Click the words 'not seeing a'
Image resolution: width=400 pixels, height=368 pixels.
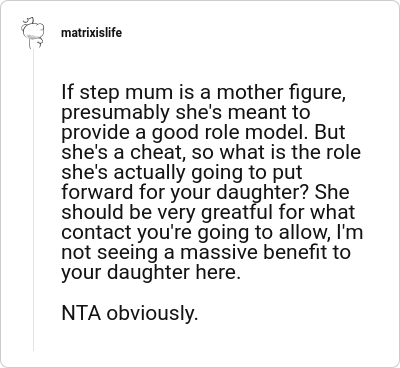[118, 253]
